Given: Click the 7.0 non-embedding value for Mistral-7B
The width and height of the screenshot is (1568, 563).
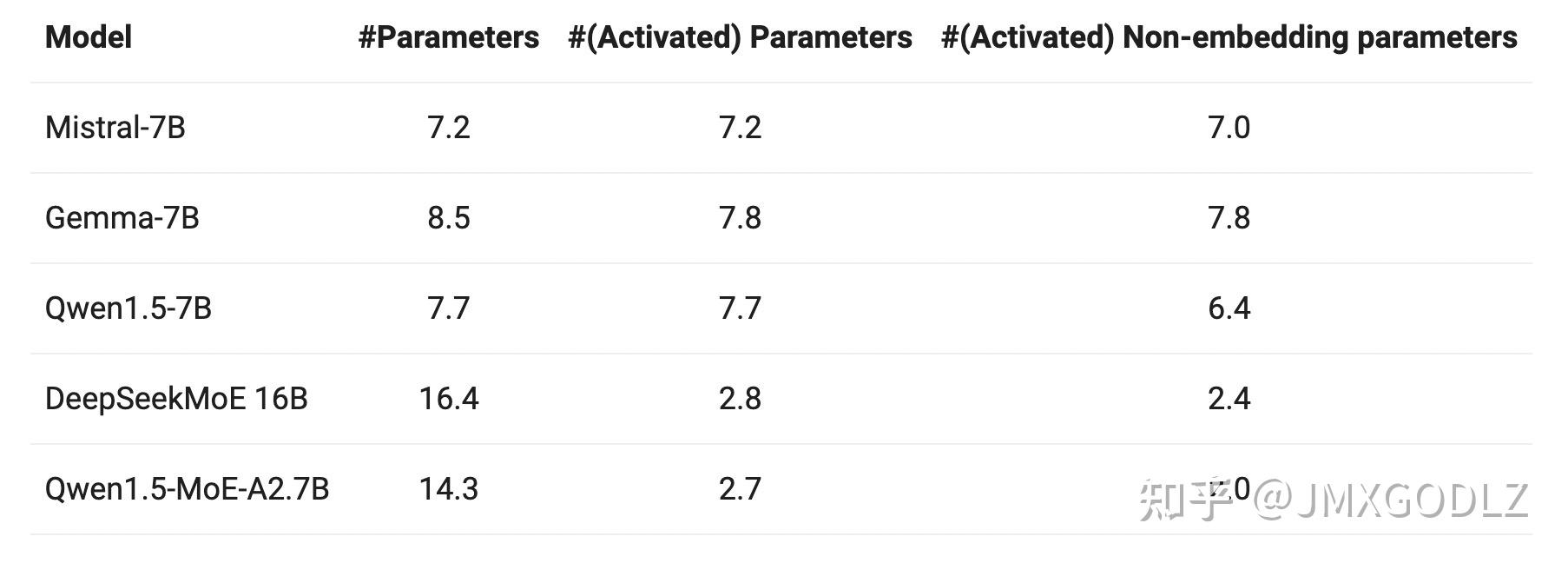Looking at the screenshot, I should (1229, 128).
